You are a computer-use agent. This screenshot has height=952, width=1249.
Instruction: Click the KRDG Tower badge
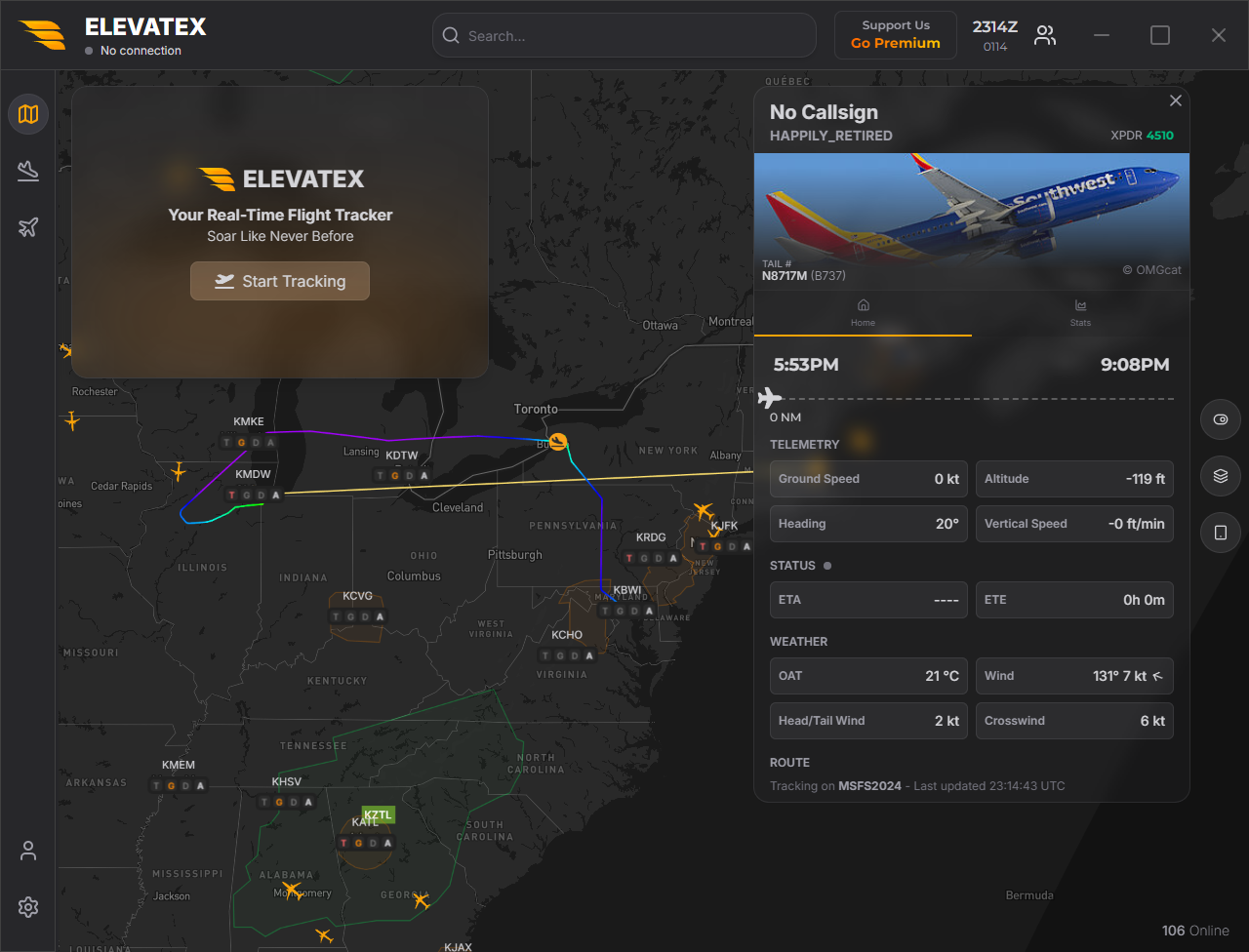click(x=629, y=559)
